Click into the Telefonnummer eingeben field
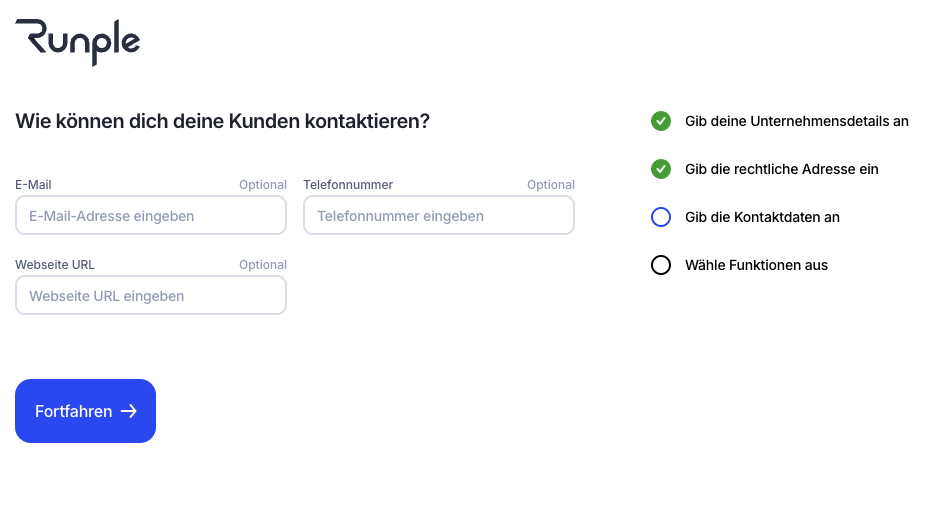This screenshot has height=523, width=926. [439, 216]
